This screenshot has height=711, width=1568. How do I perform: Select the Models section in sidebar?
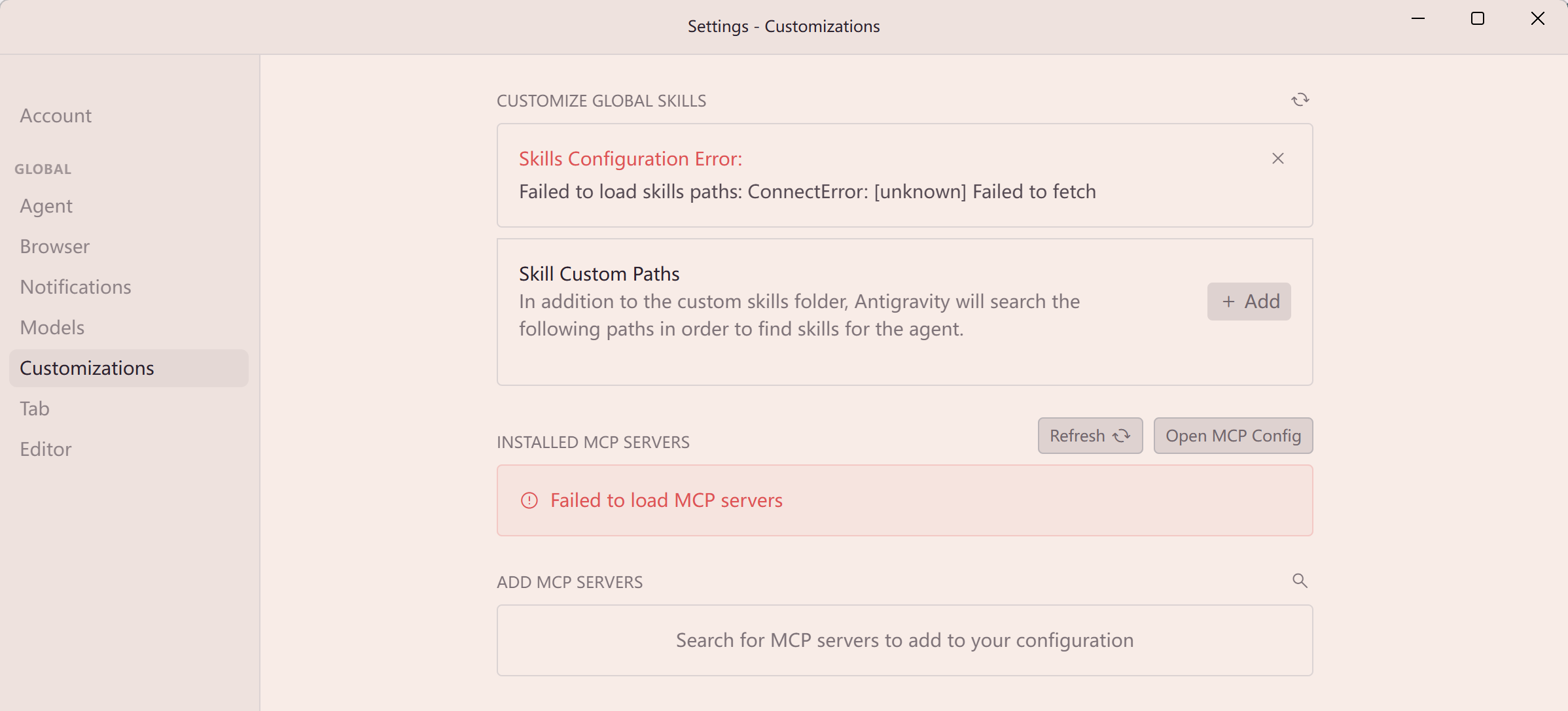click(52, 328)
